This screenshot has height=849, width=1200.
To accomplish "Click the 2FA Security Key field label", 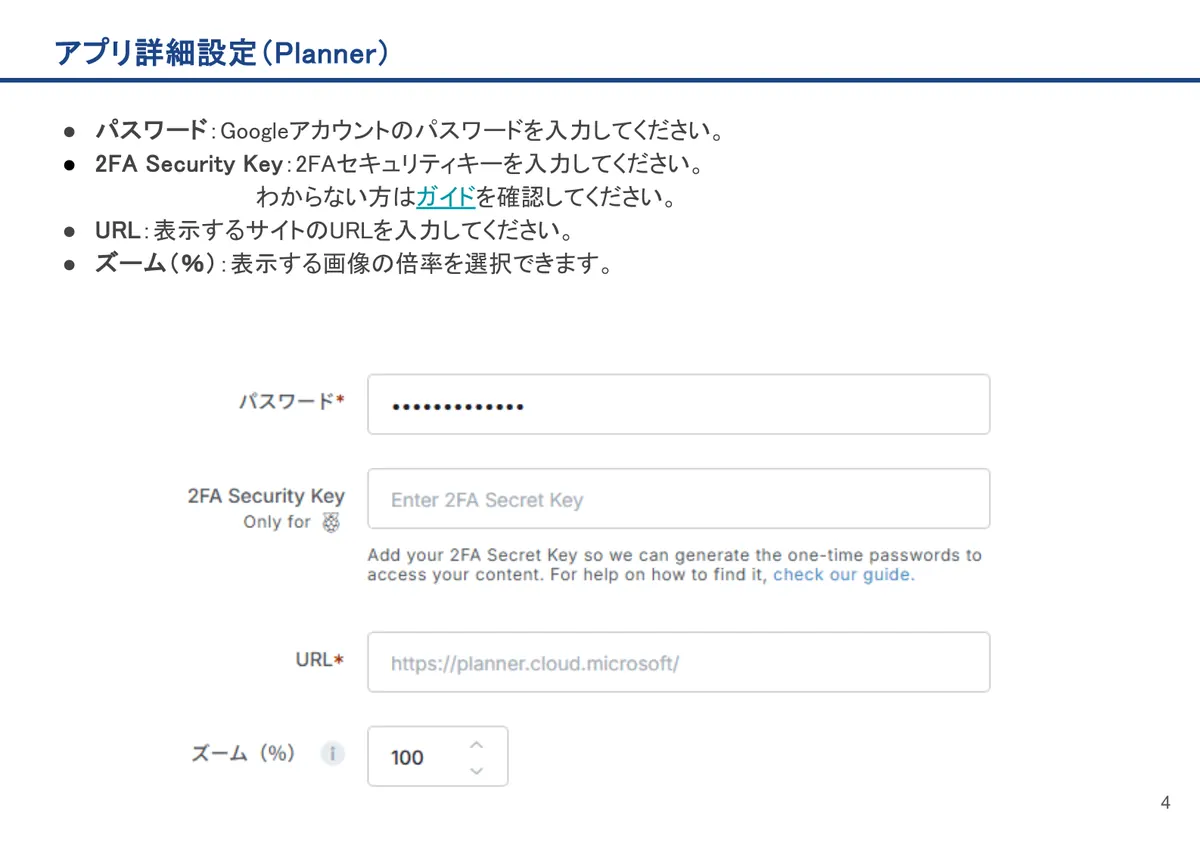I will point(266,496).
